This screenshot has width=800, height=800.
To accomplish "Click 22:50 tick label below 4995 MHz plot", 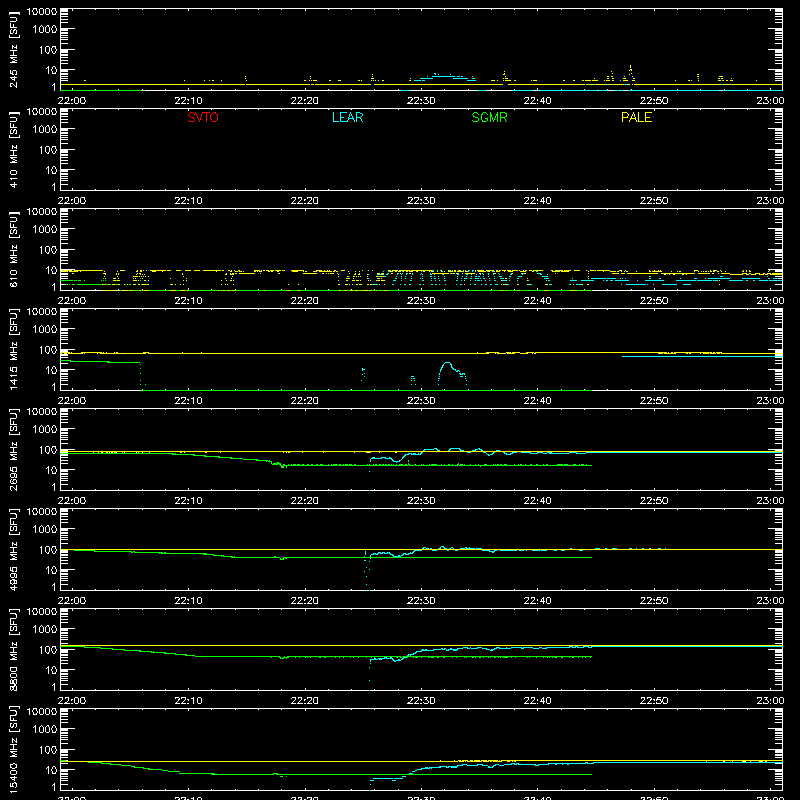I will click(x=654, y=601).
